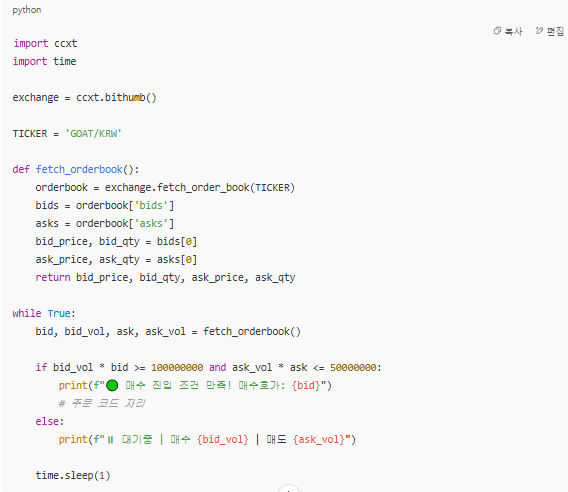Click the '# 주문 코드 자리' comment
The width and height of the screenshot is (568, 492).
(102, 403)
